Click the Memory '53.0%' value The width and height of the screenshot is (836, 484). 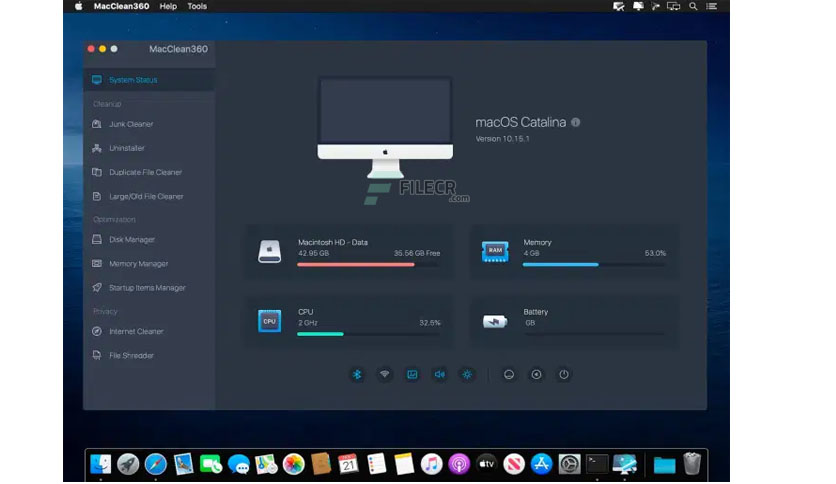click(655, 253)
